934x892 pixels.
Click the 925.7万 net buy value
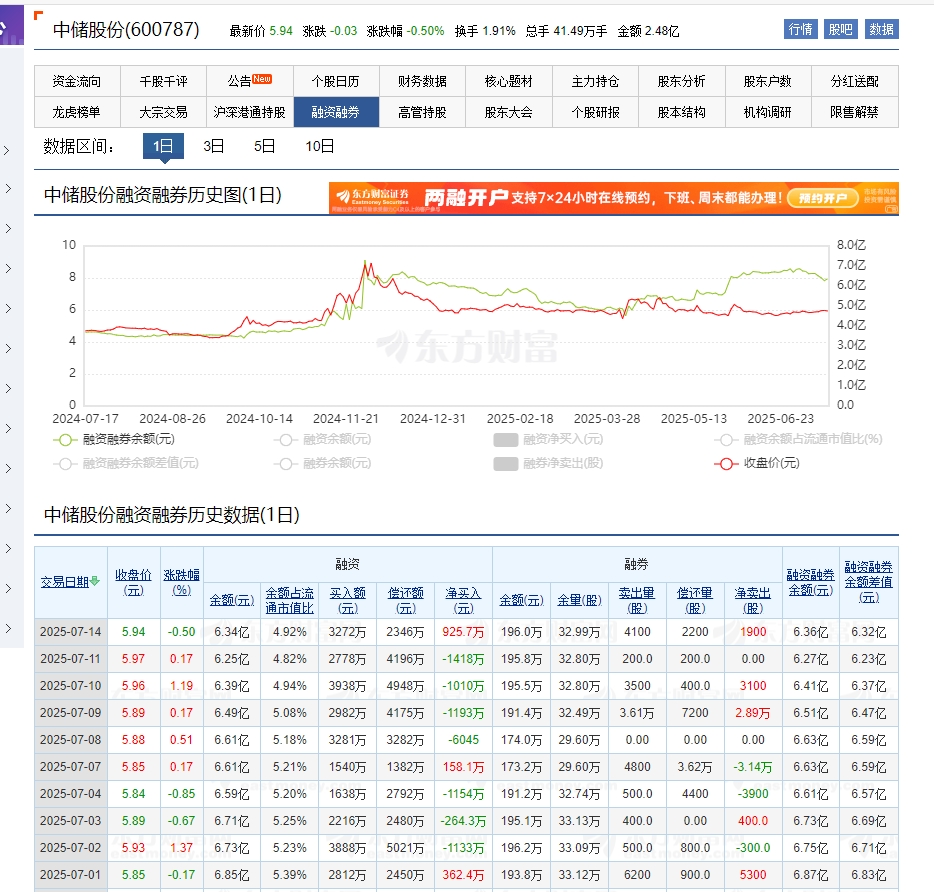[463, 632]
